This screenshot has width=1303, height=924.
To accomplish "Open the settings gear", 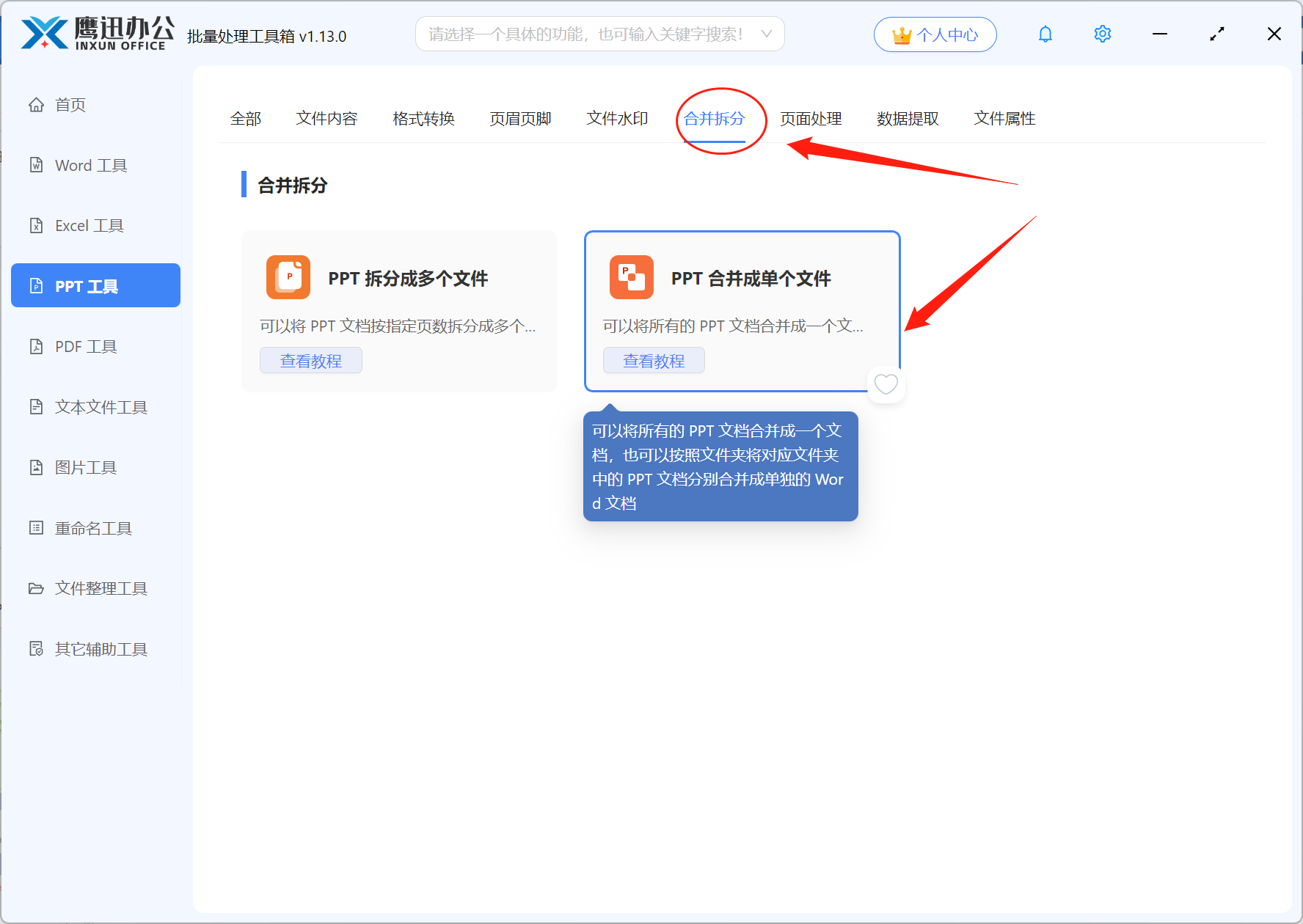I will 1102,34.
